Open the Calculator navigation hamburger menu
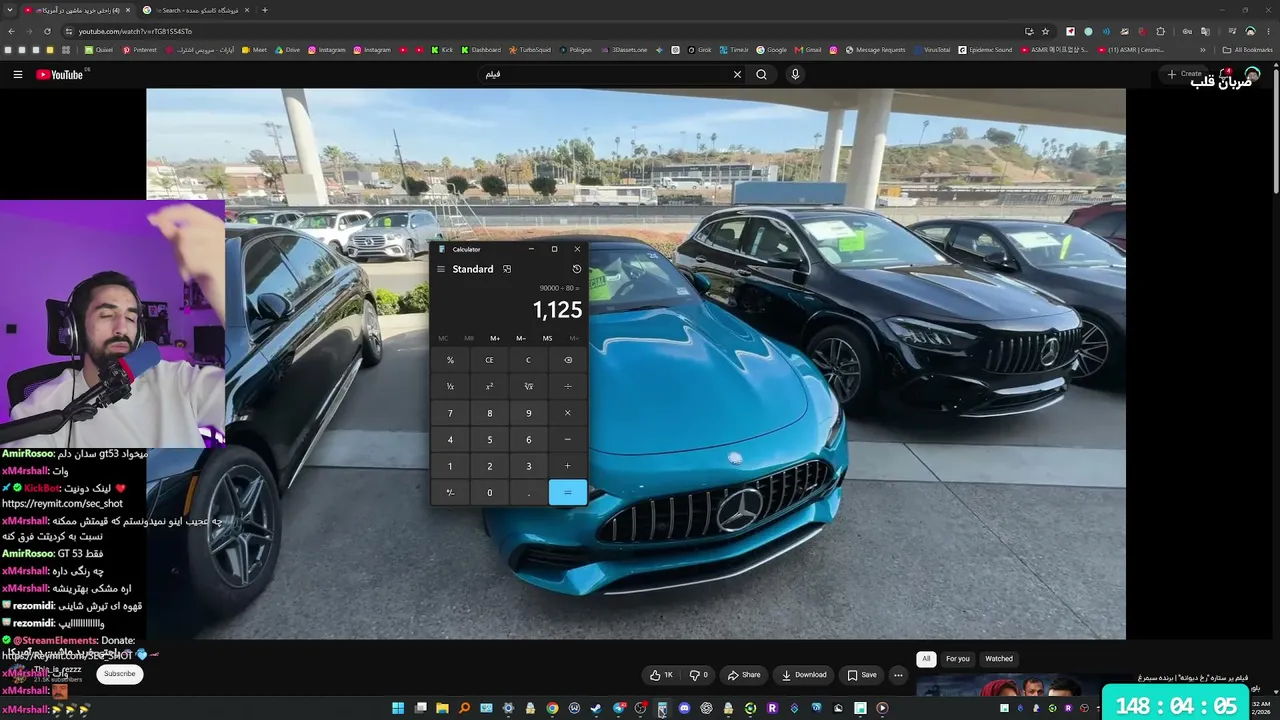The image size is (1280, 720). (x=441, y=269)
